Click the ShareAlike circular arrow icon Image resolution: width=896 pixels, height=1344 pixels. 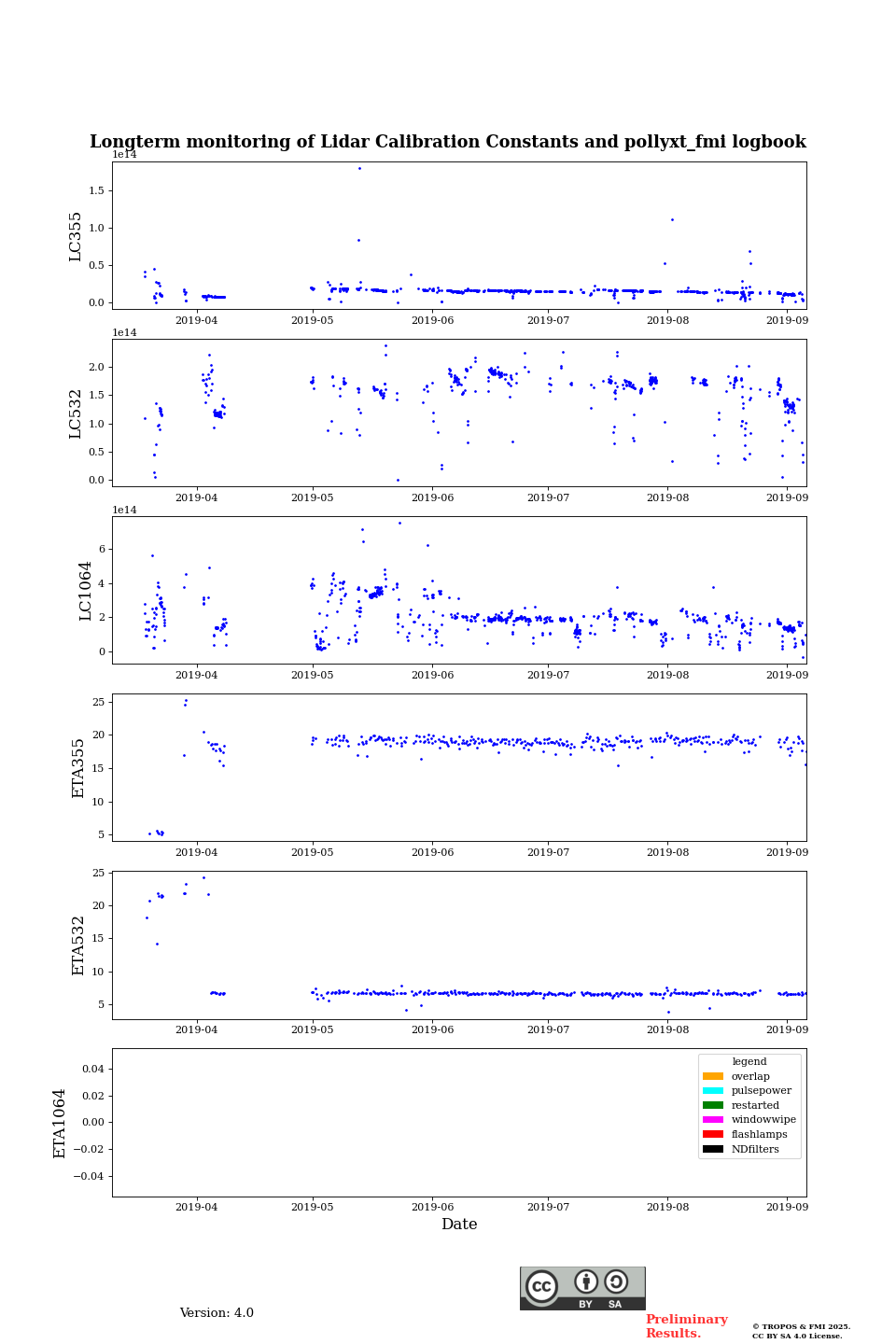[x=616, y=1281]
